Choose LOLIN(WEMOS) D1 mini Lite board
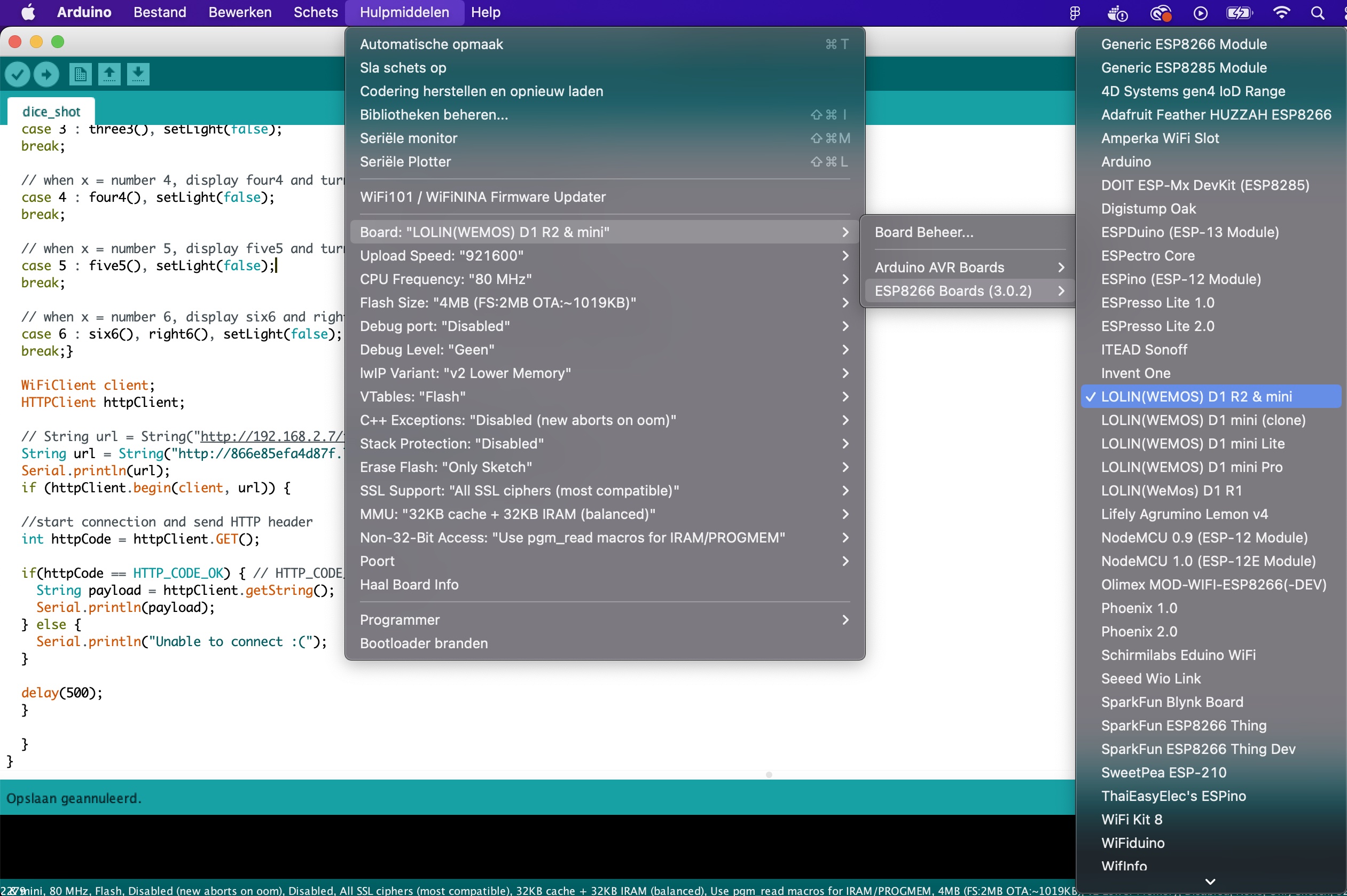The width and height of the screenshot is (1347, 896). (x=1210, y=443)
